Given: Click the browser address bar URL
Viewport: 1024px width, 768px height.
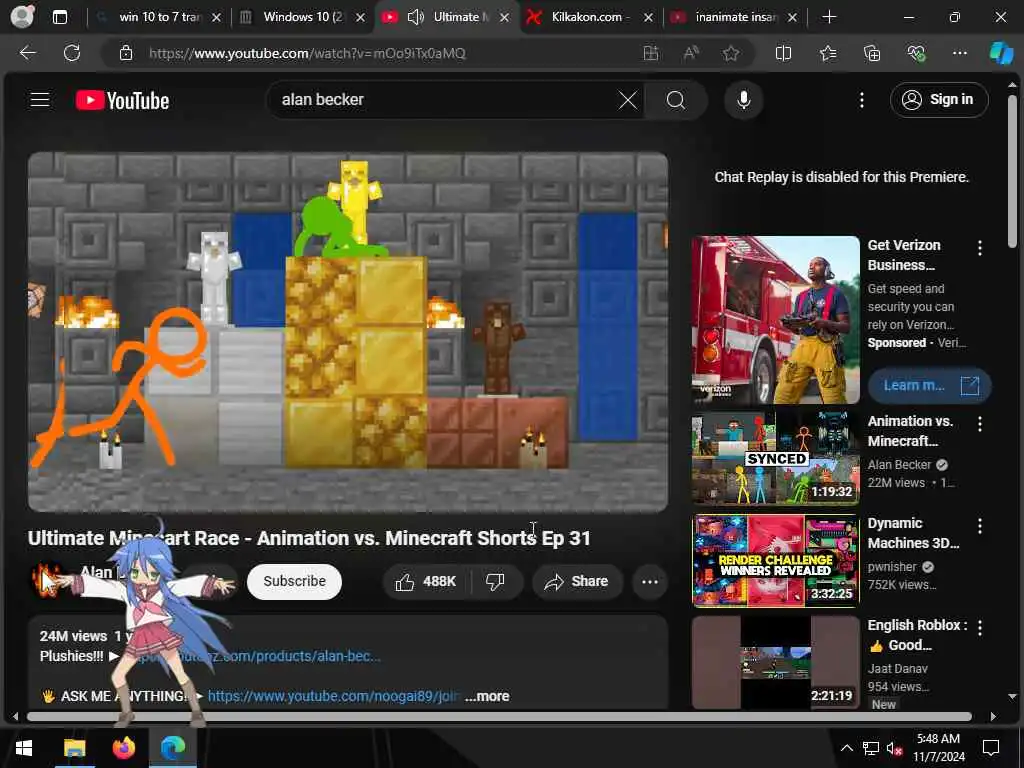Looking at the screenshot, I should (x=307, y=54).
